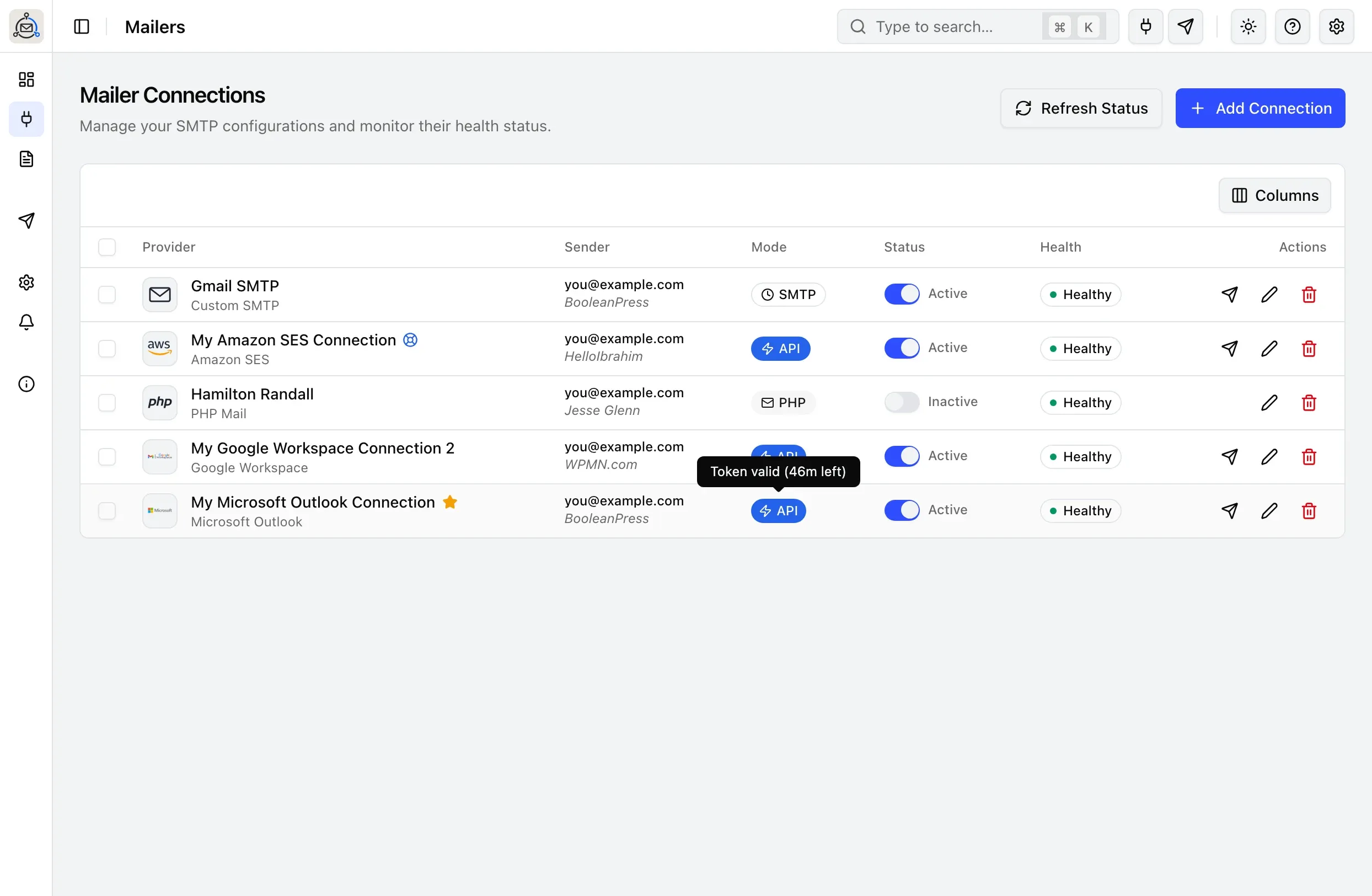The image size is (1372, 896).
Task: Switch theme with the sun icon
Action: point(1248,26)
